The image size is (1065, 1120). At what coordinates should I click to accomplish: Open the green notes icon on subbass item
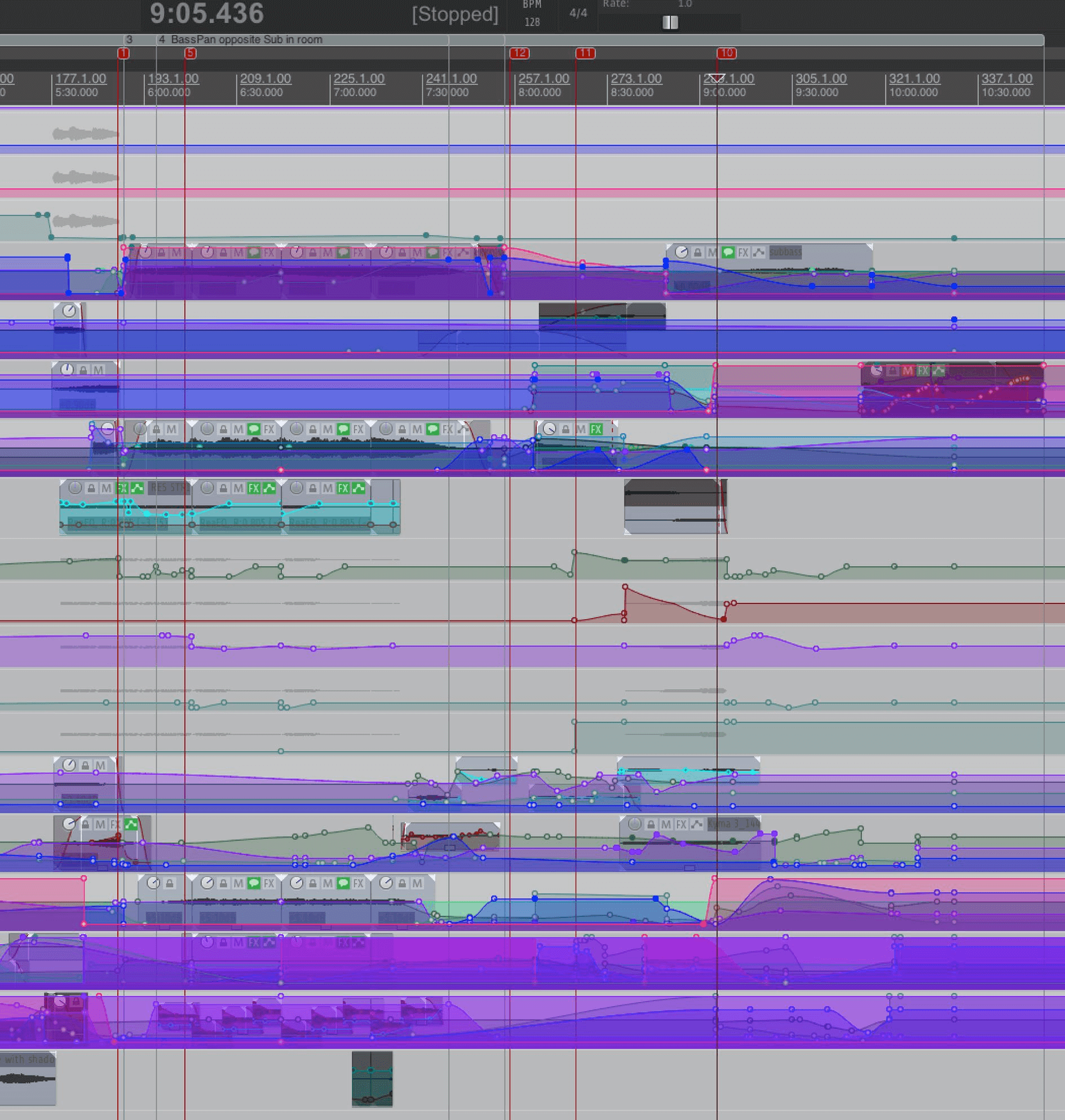pos(728,253)
